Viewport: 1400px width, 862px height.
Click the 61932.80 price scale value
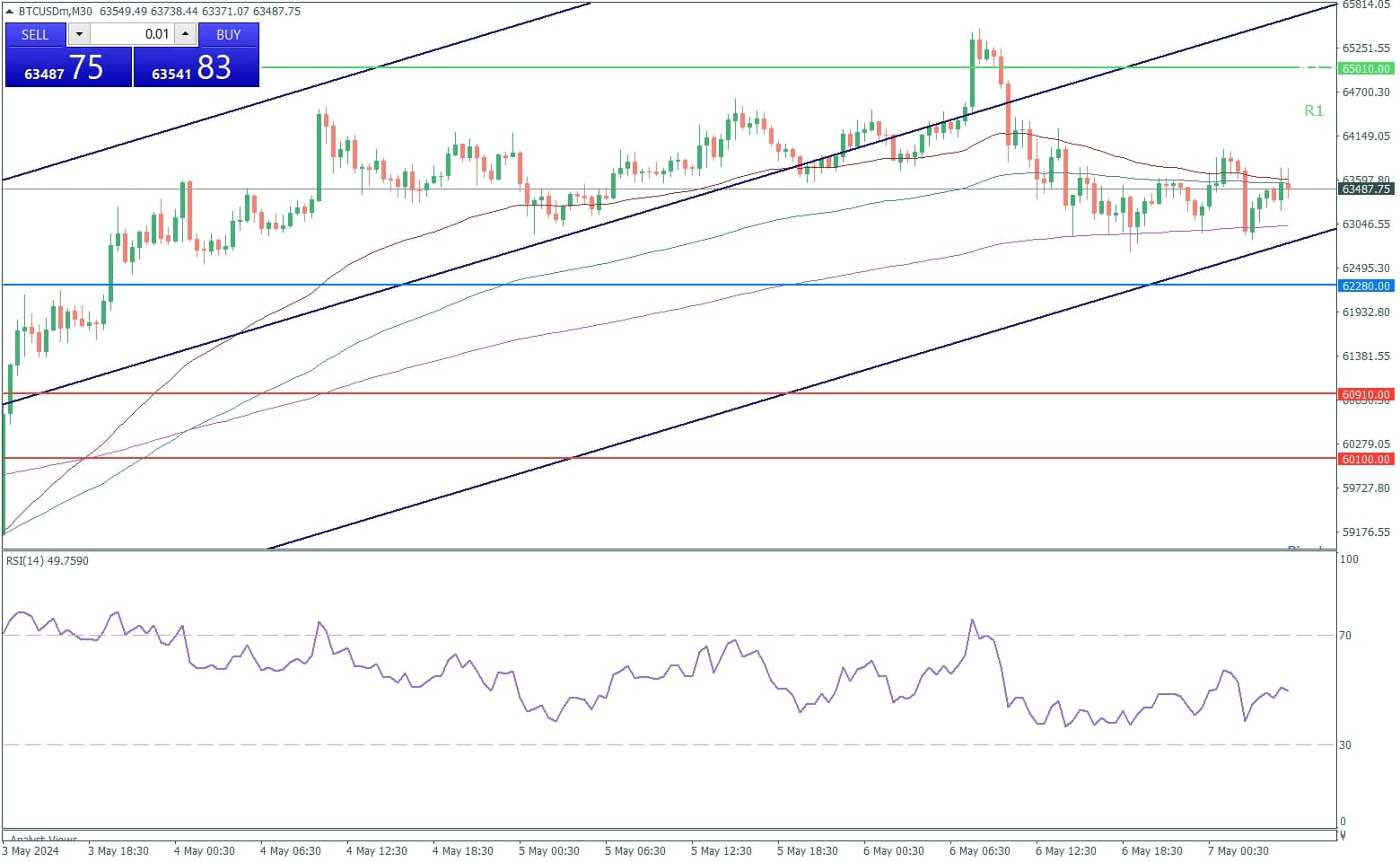(x=1366, y=312)
